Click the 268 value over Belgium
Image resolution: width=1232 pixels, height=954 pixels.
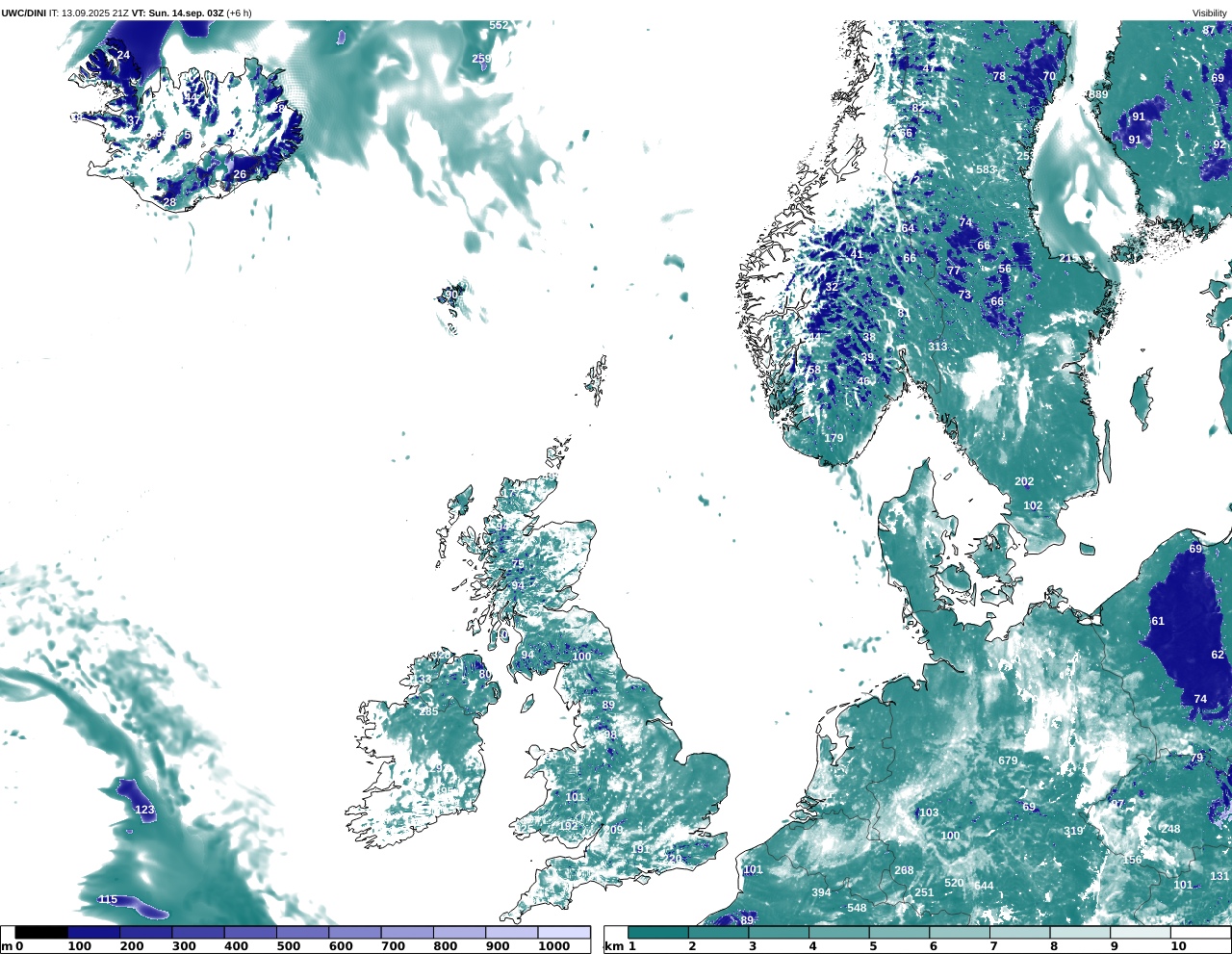click(x=904, y=870)
